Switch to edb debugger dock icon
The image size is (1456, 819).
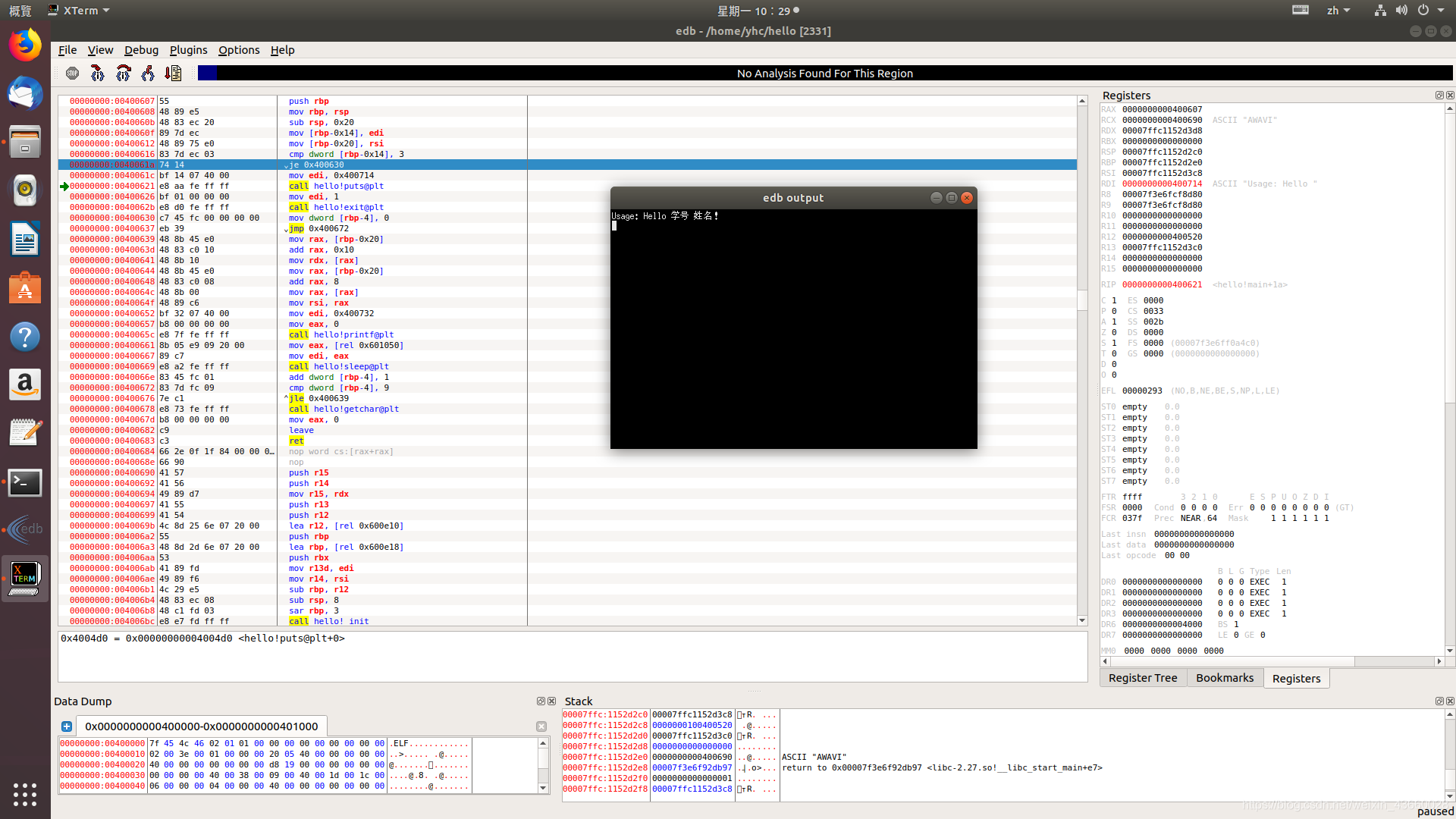pos(25,529)
